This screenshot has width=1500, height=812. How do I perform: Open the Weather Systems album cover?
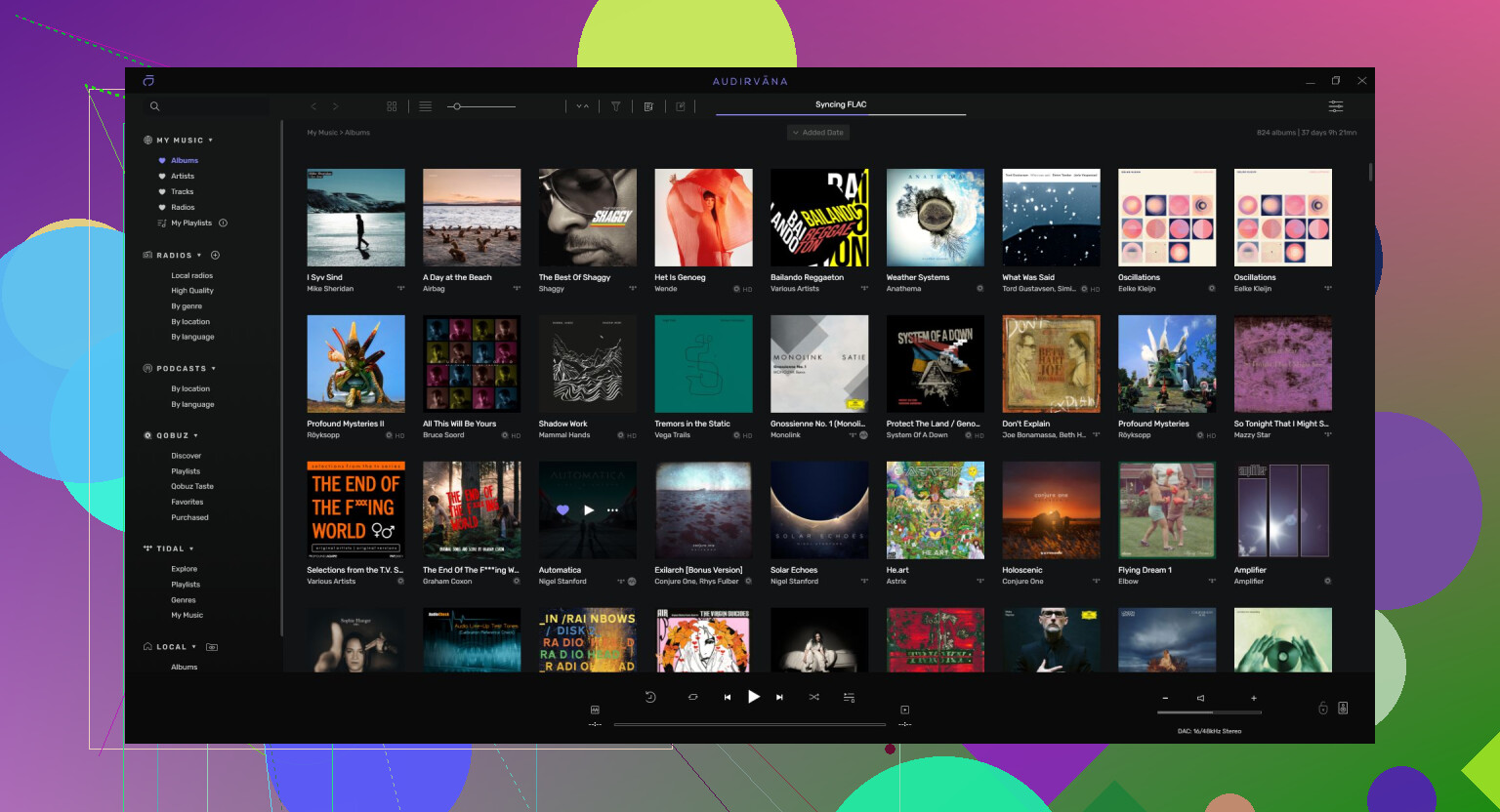pyautogui.click(x=935, y=218)
